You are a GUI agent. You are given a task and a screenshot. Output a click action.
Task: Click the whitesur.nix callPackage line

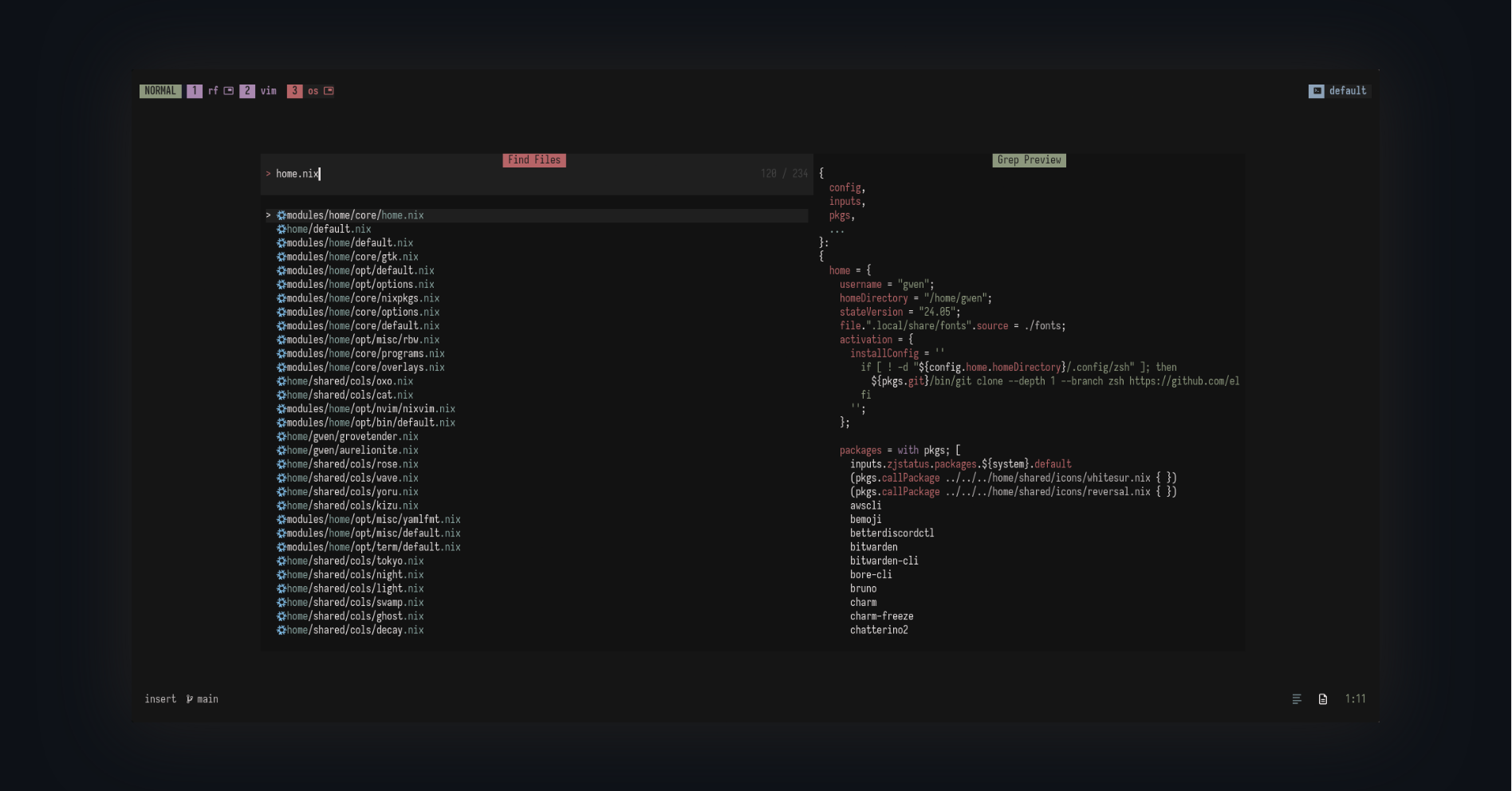1013,478
